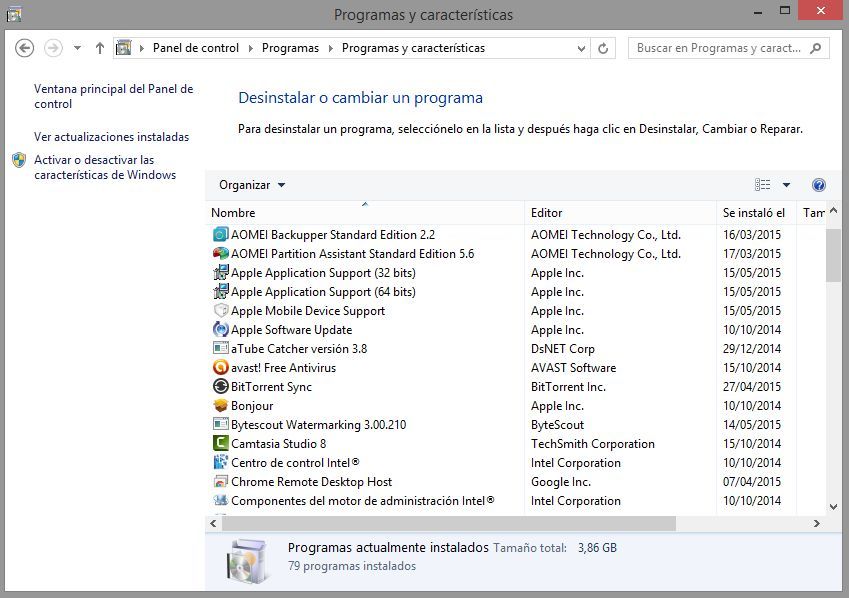Open Programas breadcrumb in address bar
This screenshot has height=598, width=849.
[x=290, y=48]
